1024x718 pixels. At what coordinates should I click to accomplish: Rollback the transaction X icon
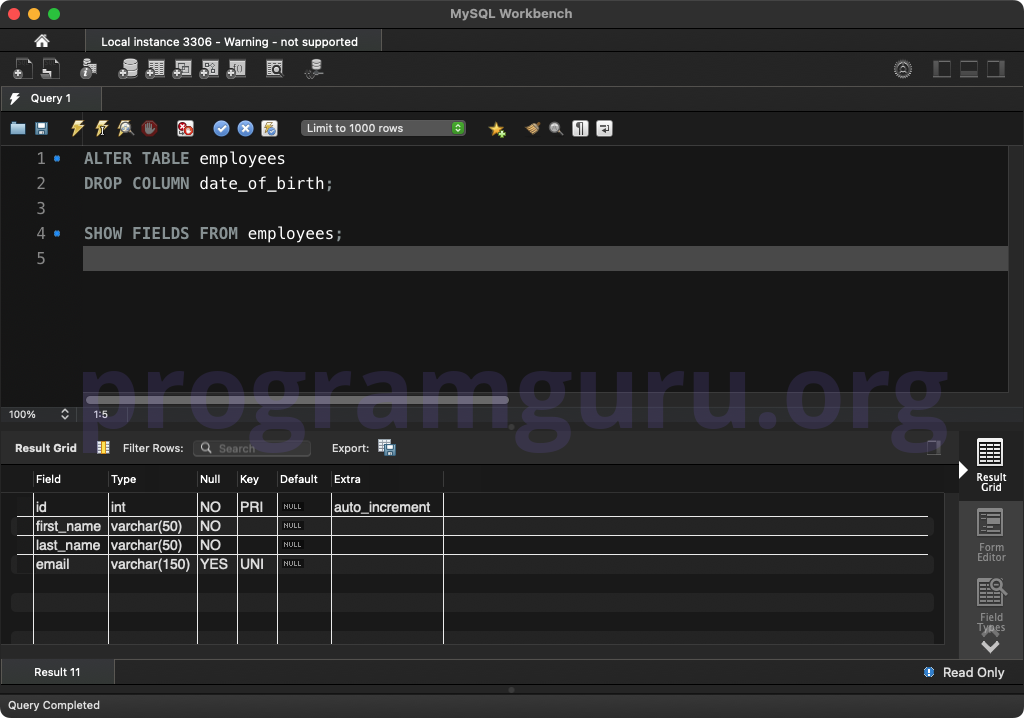246,128
